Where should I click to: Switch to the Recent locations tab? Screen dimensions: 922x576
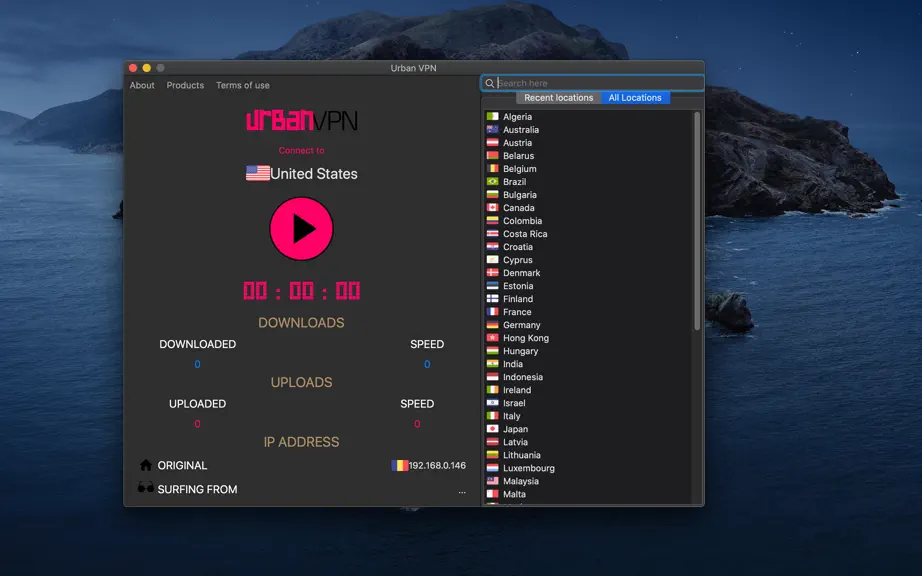(x=558, y=98)
